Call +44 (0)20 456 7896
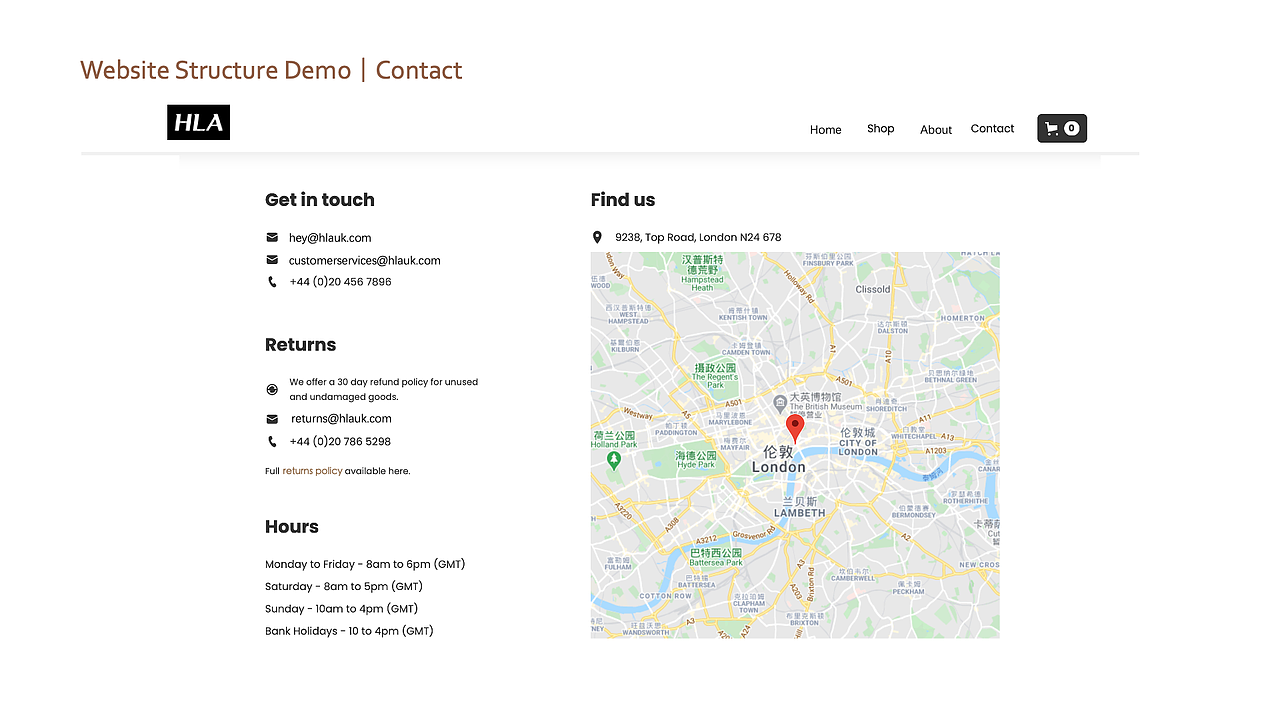The width and height of the screenshot is (1280, 720). [x=340, y=282]
